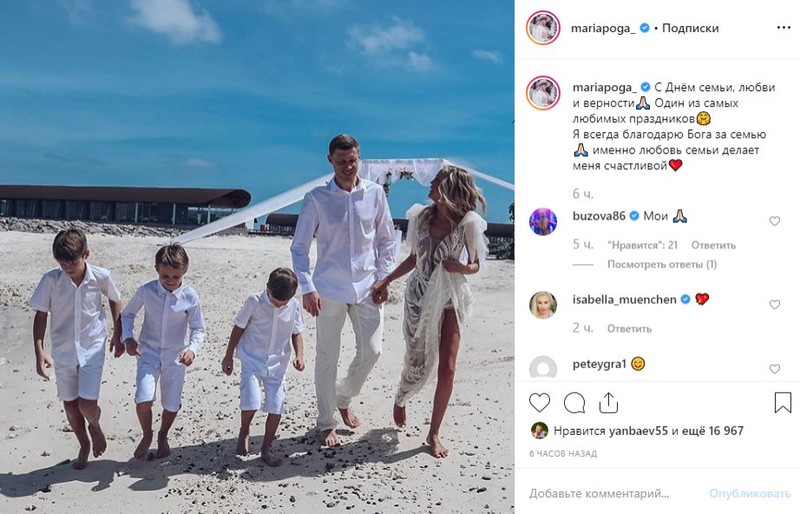Open the mariapoga_ header avatar
Screen dimensions: 800x514
click(x=543, y=28)
